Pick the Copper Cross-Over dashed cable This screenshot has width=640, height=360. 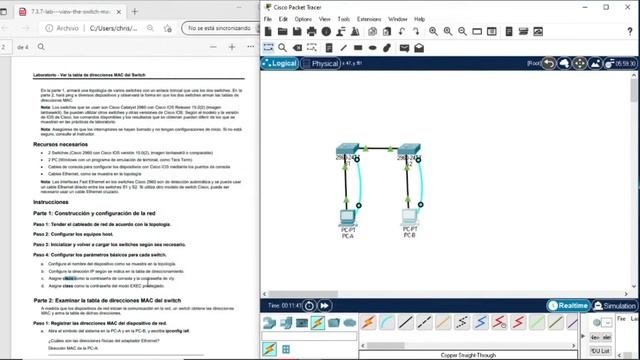point(424,322)
